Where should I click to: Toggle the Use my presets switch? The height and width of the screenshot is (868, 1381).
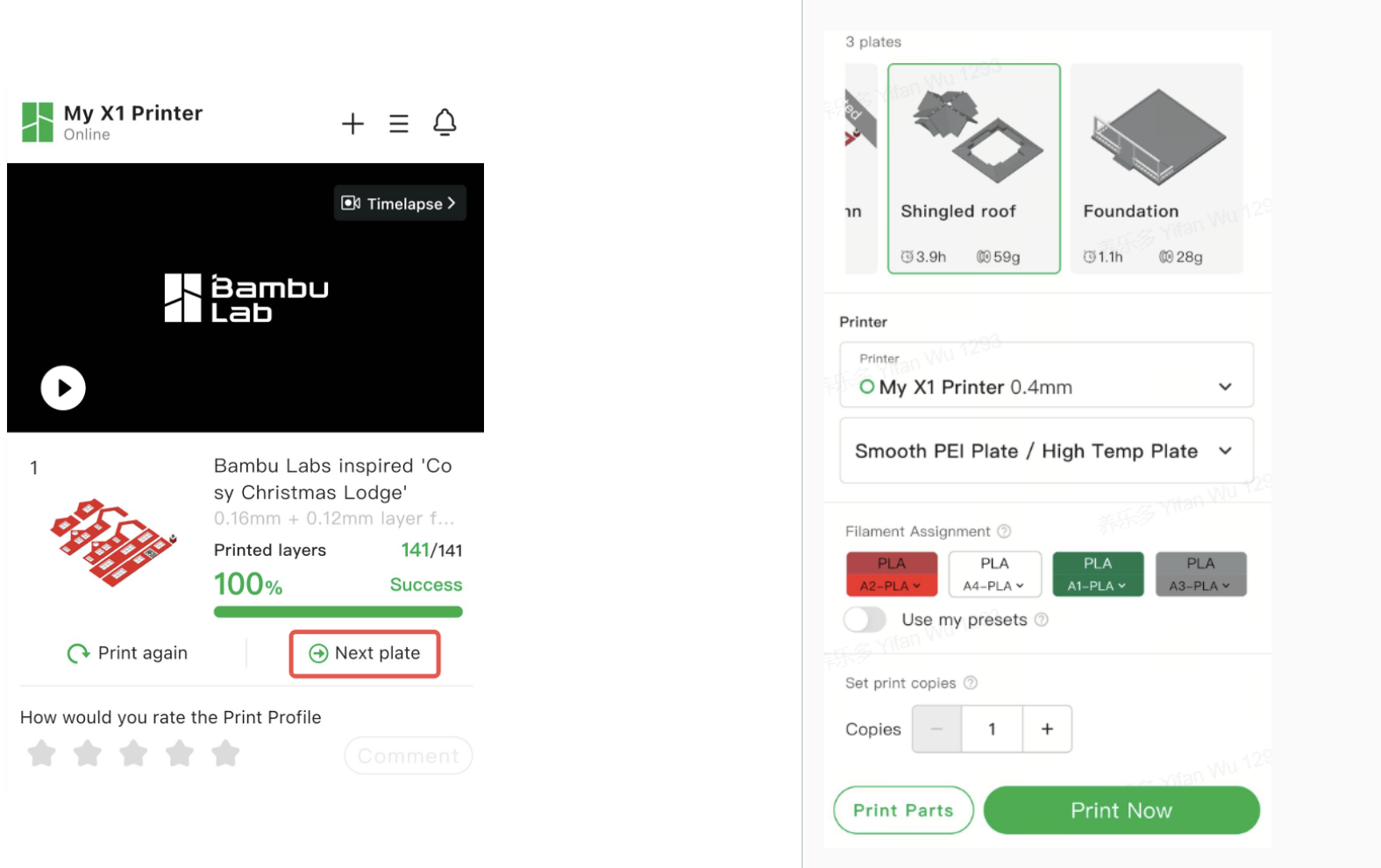coord(865,620)
